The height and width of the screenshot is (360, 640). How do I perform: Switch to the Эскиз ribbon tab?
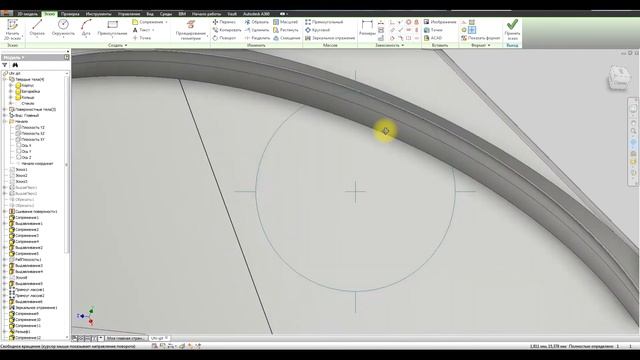click(x=49, y=14)
